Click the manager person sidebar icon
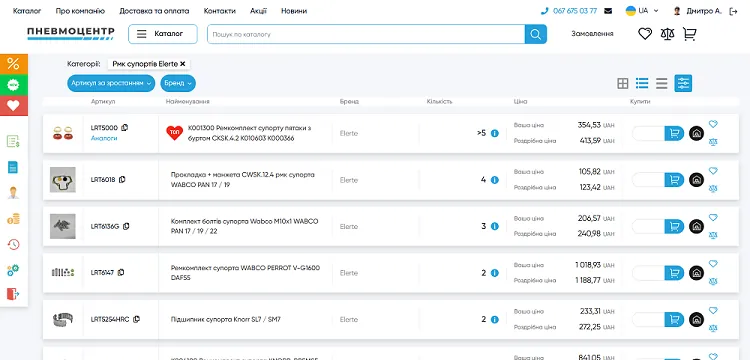Image resolution: width=750 pixels, height=360 pixels. [x=13, y=193]
